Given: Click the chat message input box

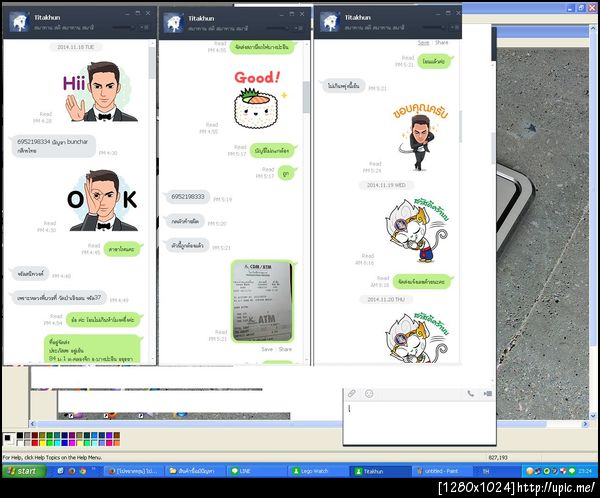Looking at the screenshot, I should pos(419,423).
